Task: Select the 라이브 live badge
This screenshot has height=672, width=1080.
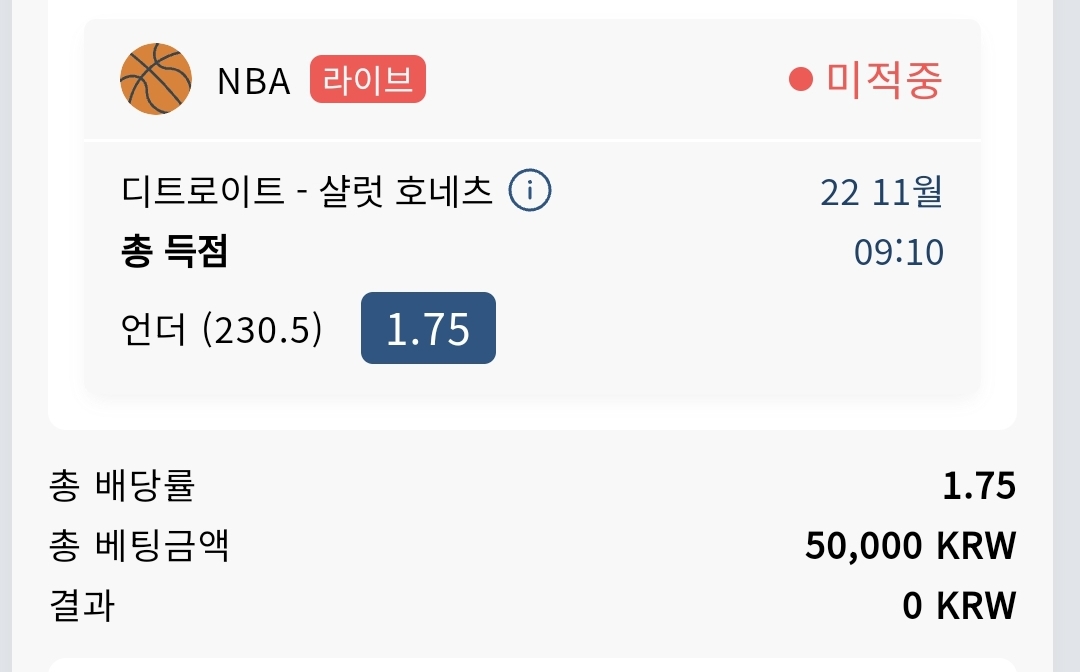Action: point(368,79)
